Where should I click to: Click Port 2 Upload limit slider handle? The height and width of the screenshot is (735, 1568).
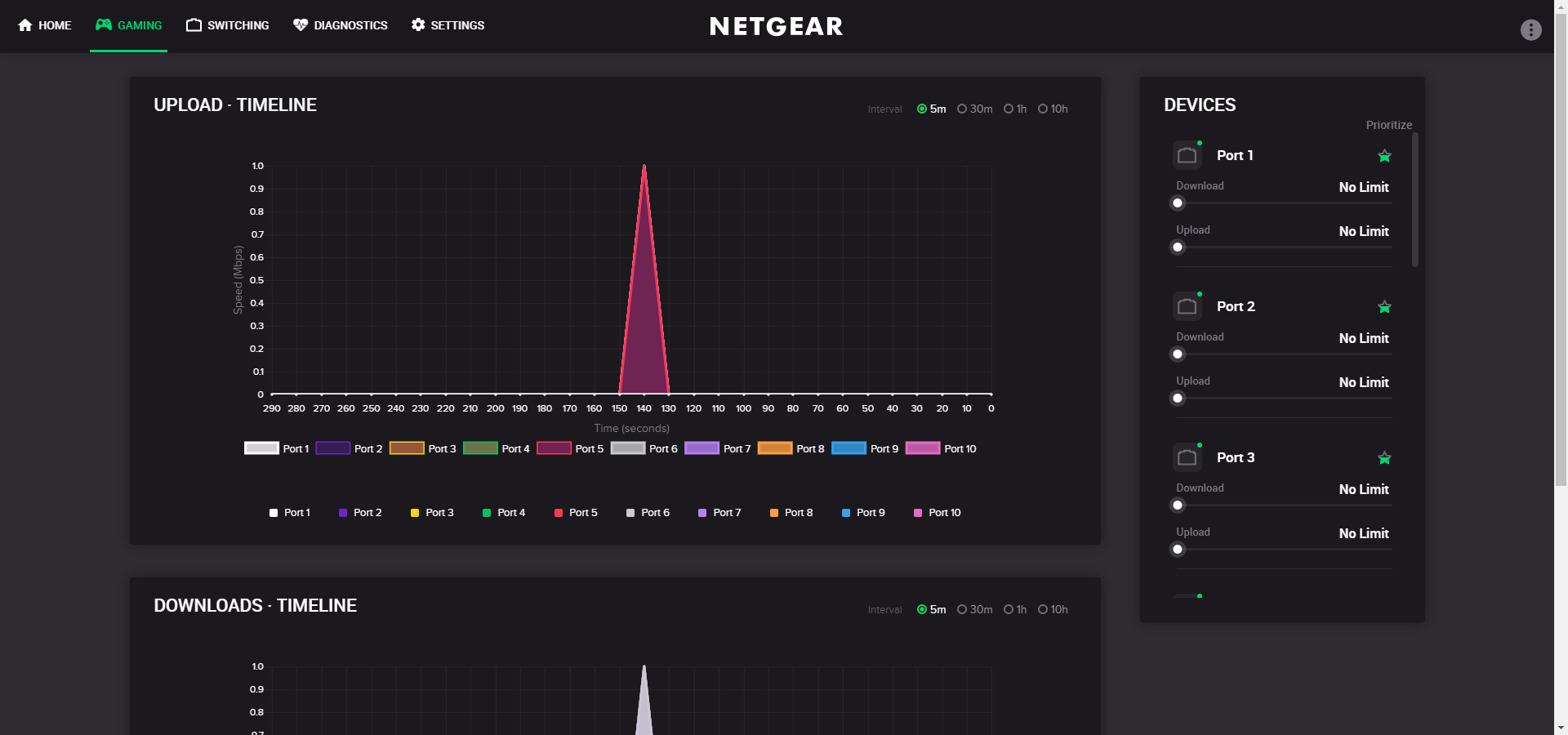coord(1178,399)
